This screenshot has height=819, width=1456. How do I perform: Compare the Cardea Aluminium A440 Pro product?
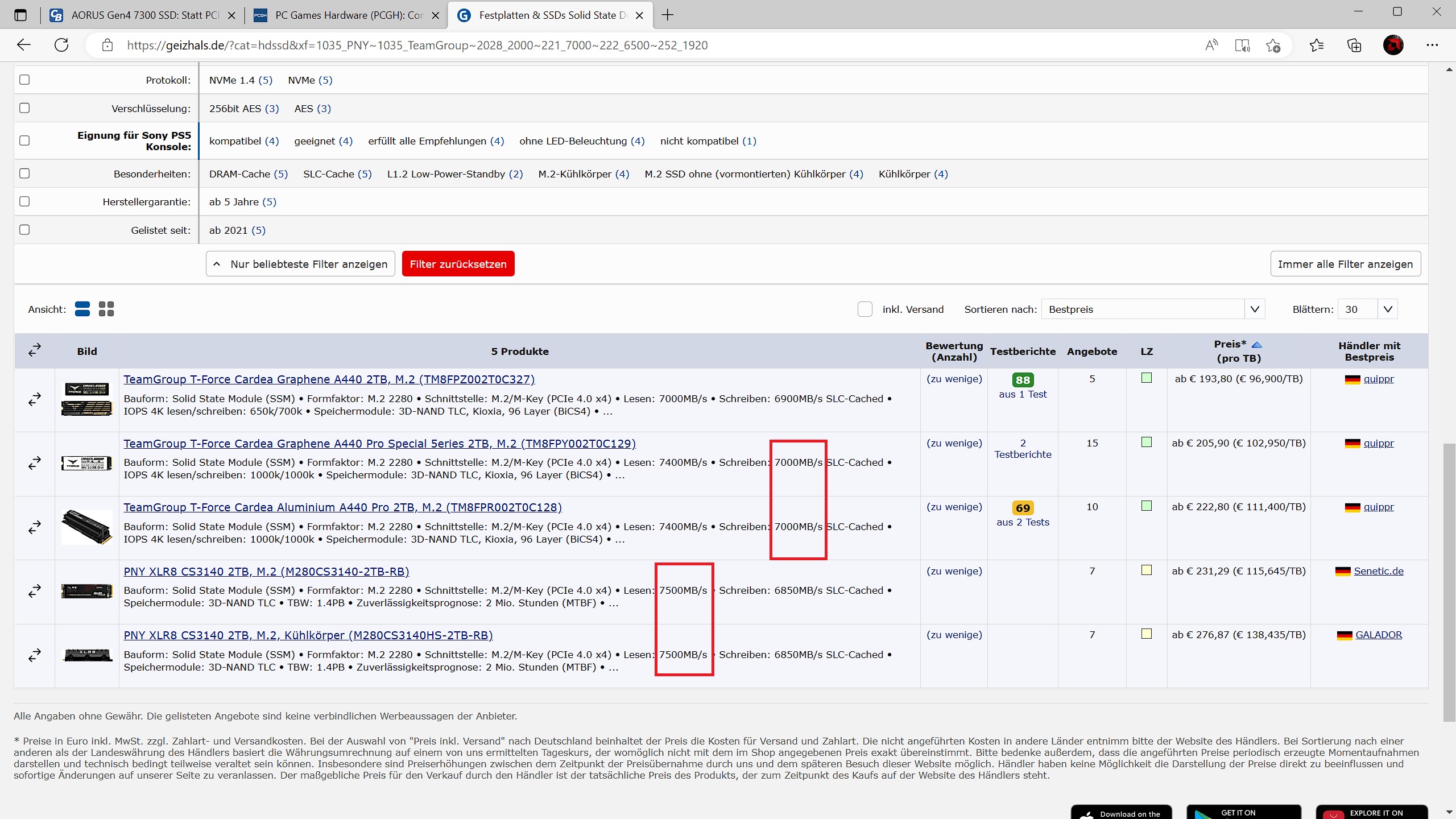click(x=35, y=527)
